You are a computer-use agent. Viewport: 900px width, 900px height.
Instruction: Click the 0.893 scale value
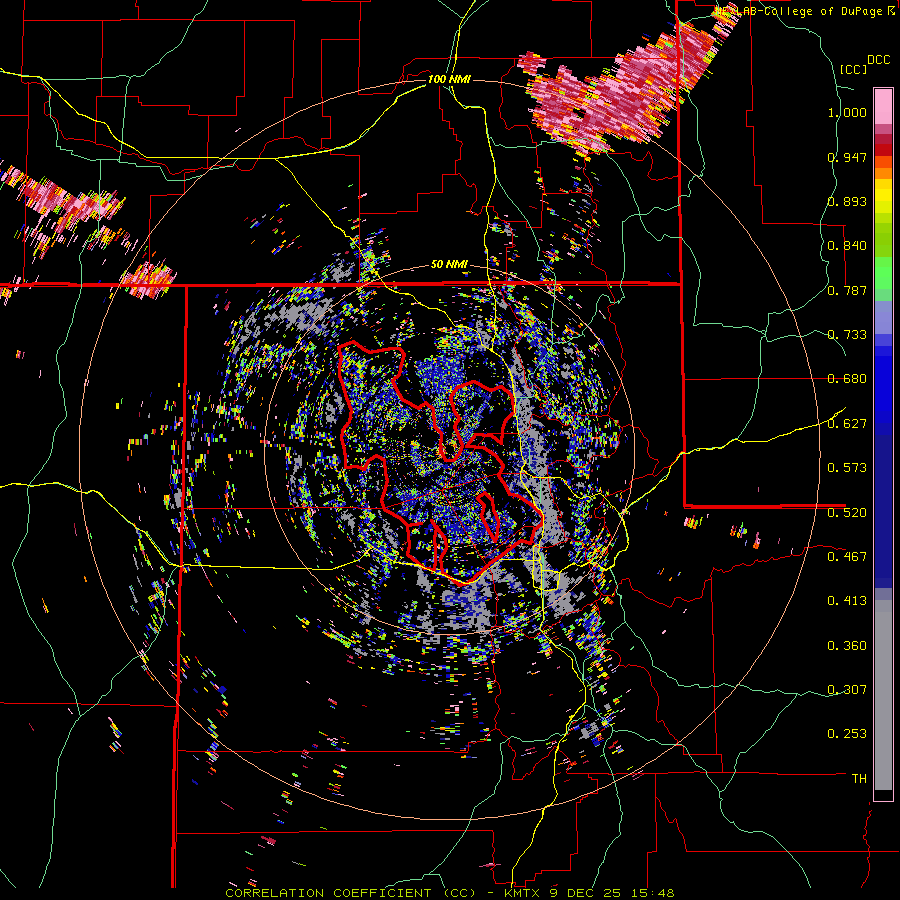[847, 201]
